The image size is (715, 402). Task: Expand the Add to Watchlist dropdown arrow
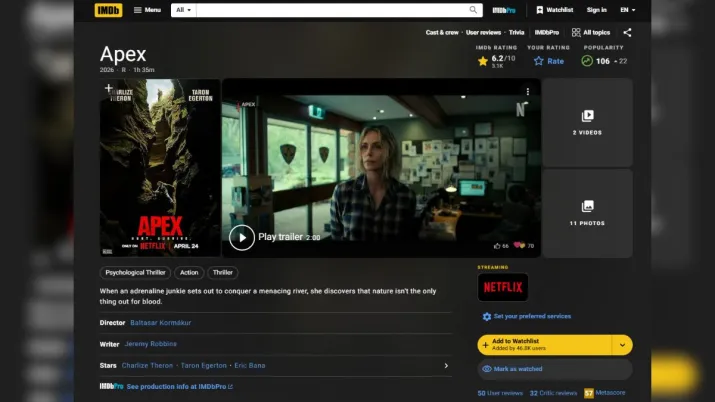tap(622, 345)
